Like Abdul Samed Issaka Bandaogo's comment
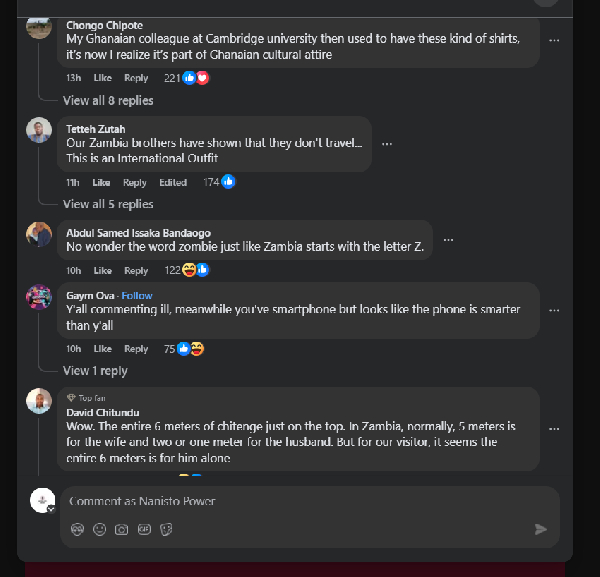Image resolution: width=600 pixels, height=577 pixels. click(102, 271)
